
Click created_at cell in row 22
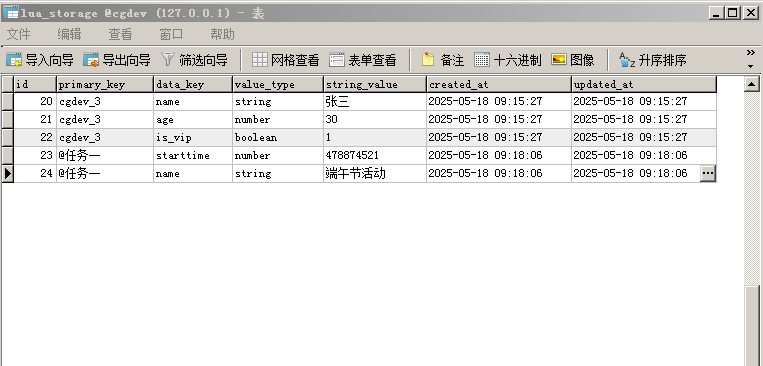pos(499,137)
